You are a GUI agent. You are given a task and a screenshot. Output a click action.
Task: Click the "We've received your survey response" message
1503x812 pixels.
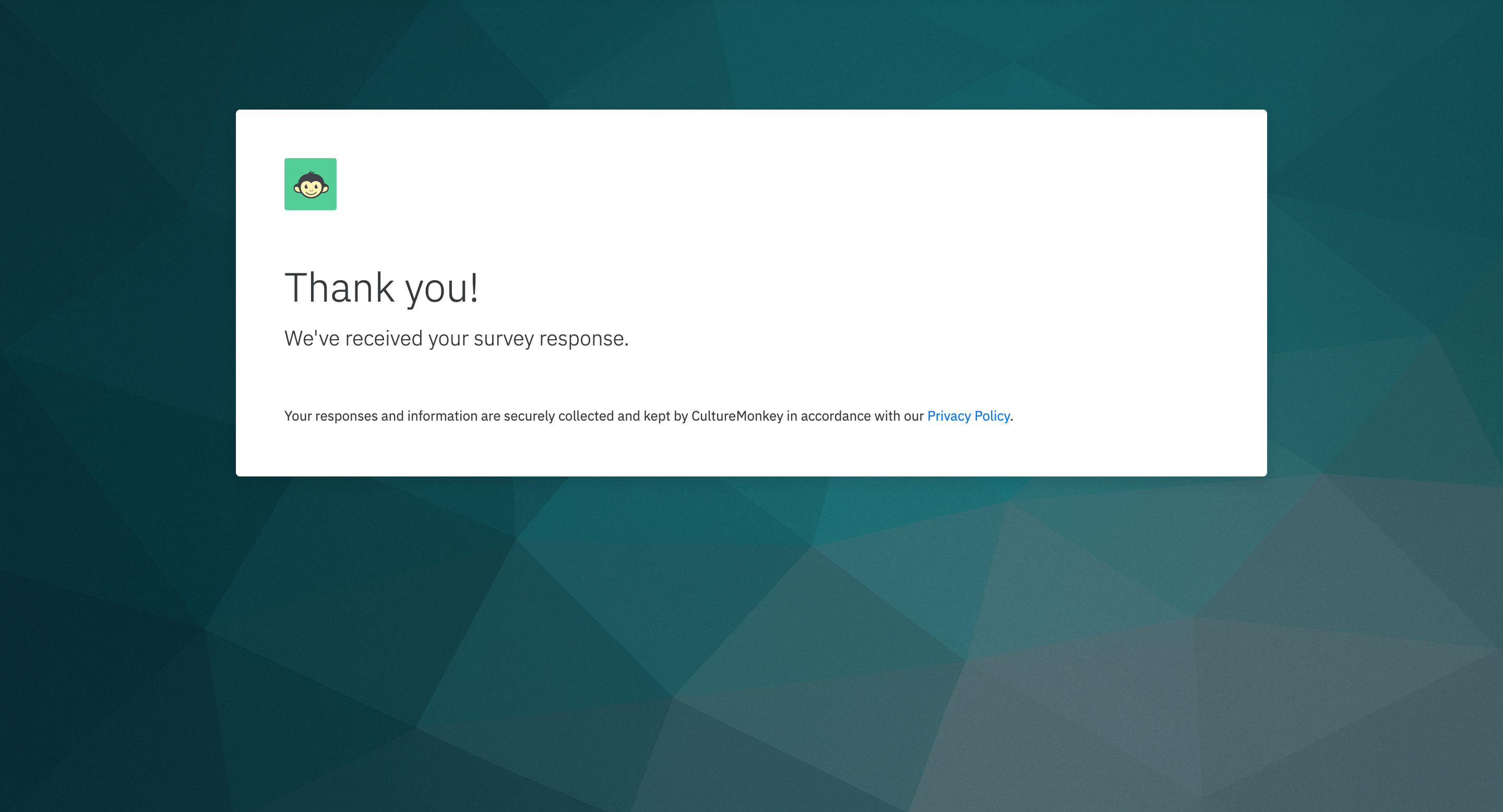click(x=456, y=338)
